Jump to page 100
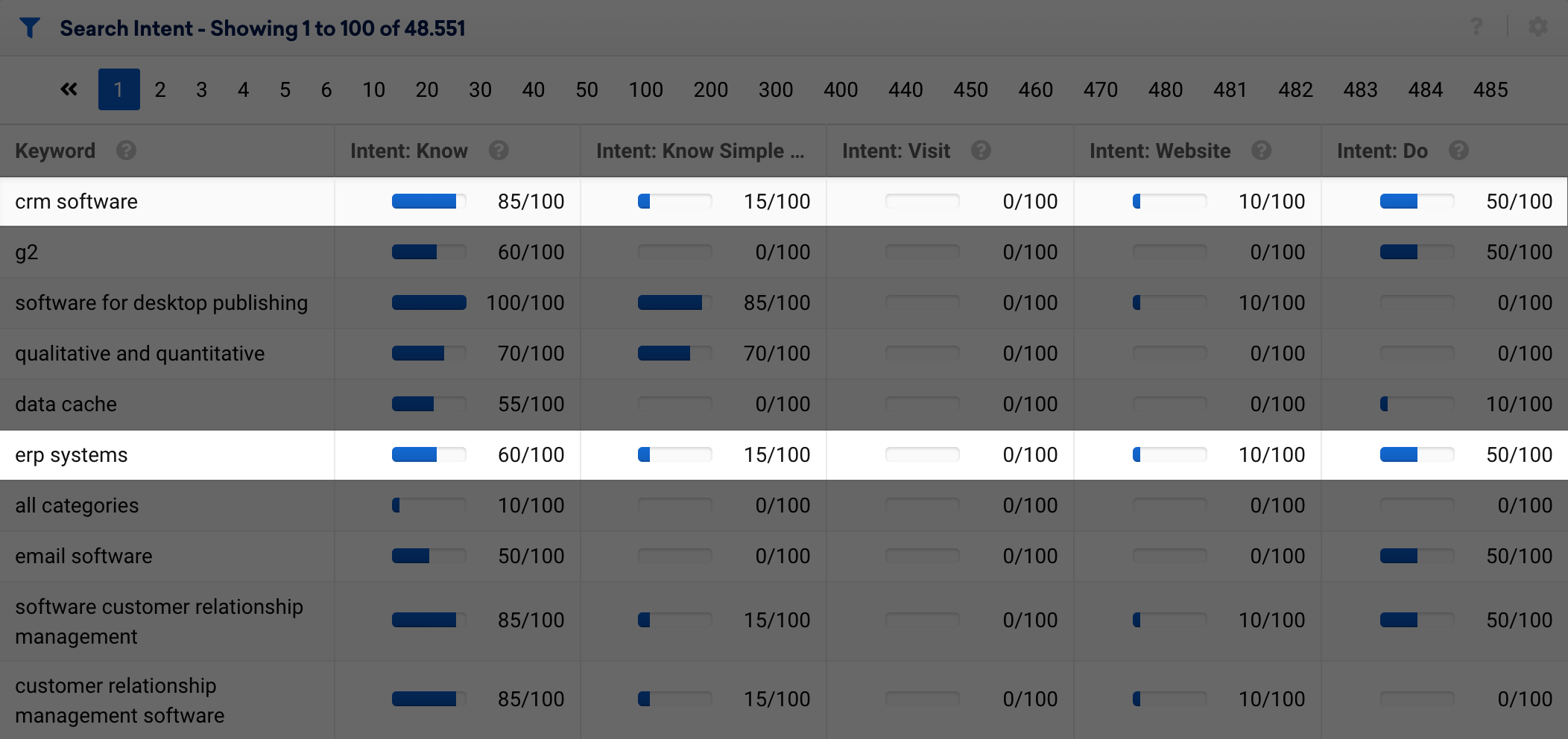1568x739 pixels. pyautogui.click(x=645, y=90)
